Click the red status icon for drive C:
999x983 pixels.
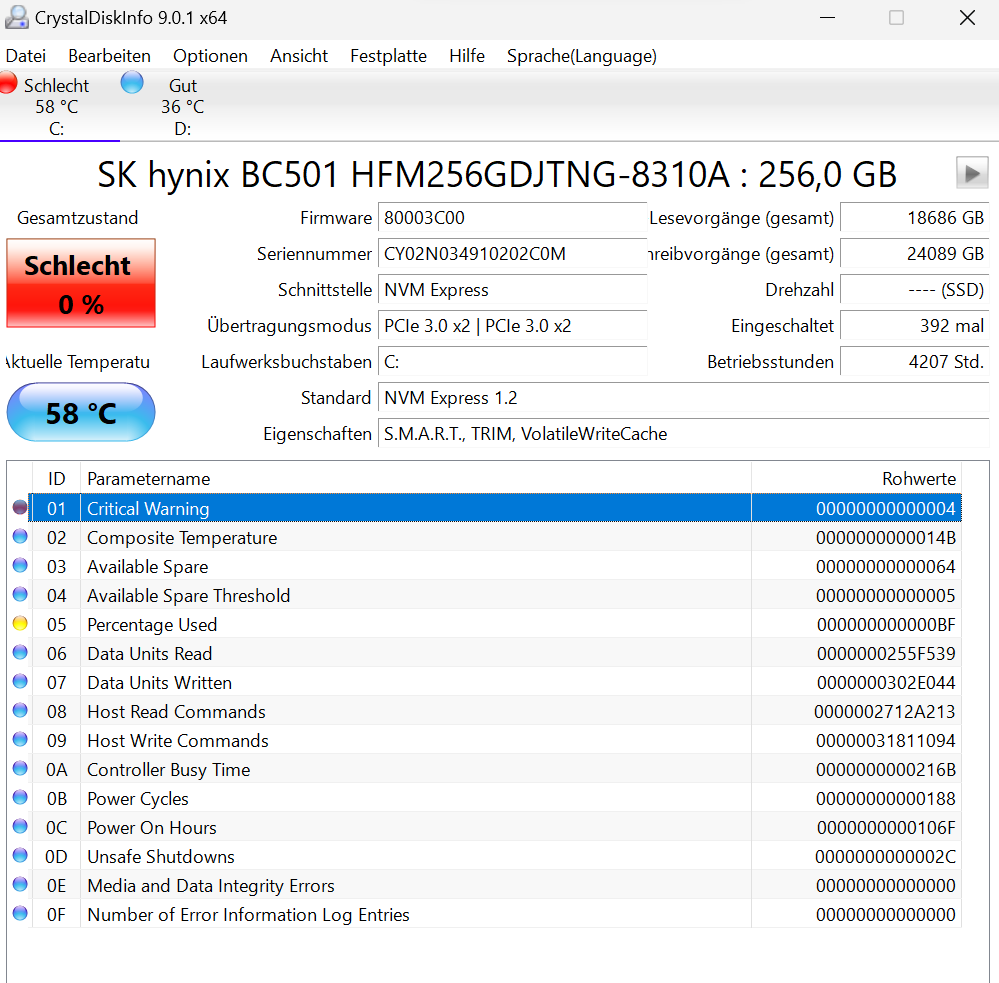[x=8, y=83]
